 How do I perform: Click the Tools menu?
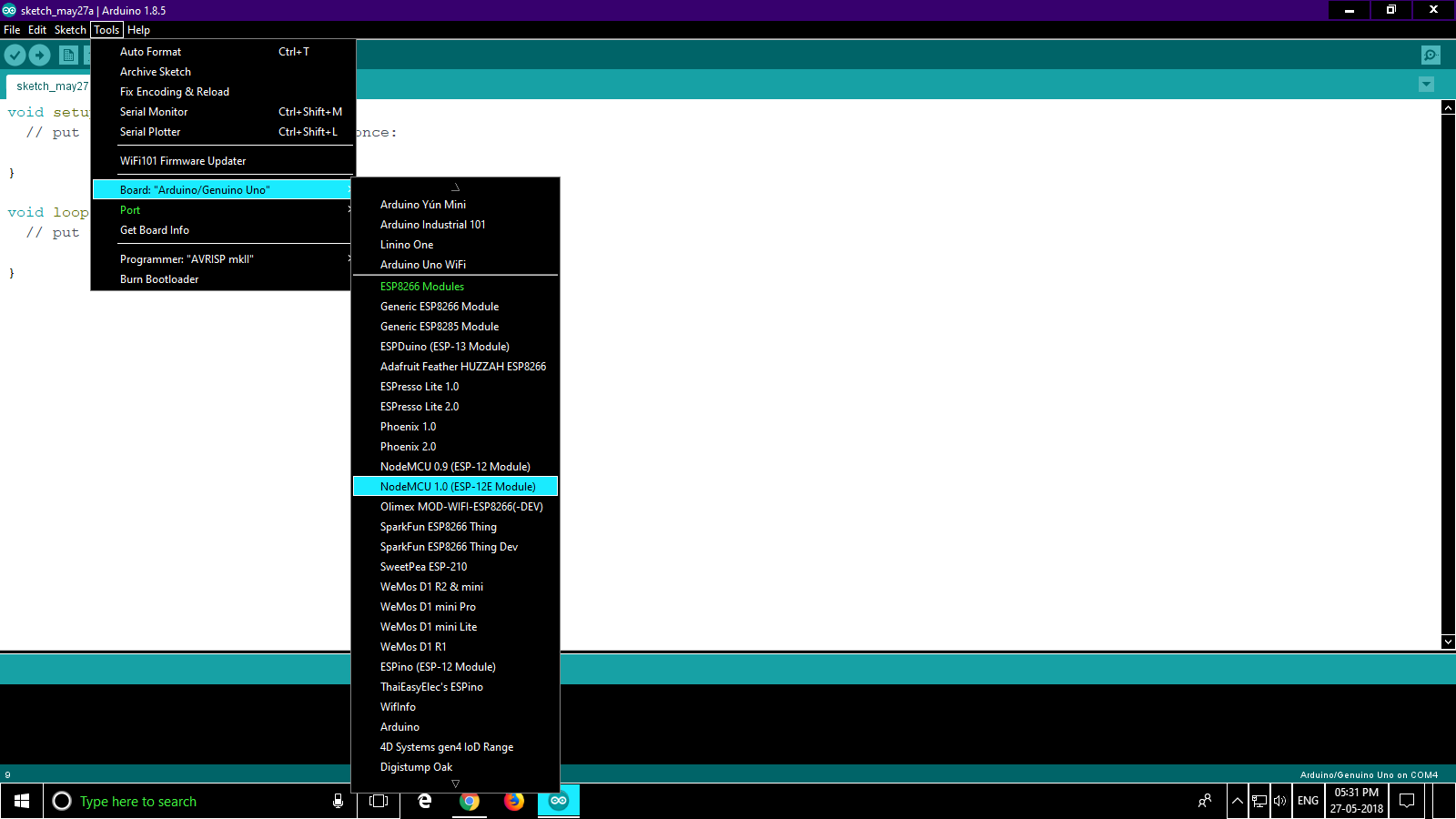(106, 30)
